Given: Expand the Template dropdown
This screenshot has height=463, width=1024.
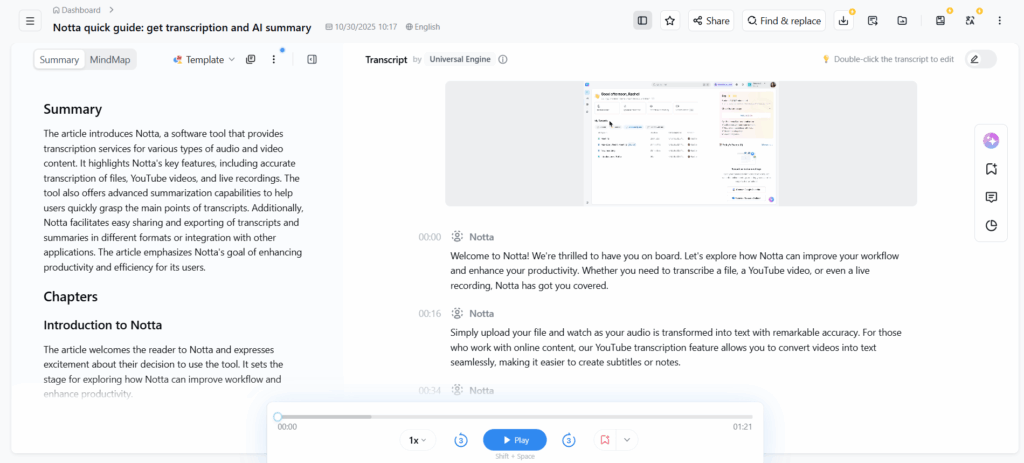Looking at the screenshot, I should [204, 59].
